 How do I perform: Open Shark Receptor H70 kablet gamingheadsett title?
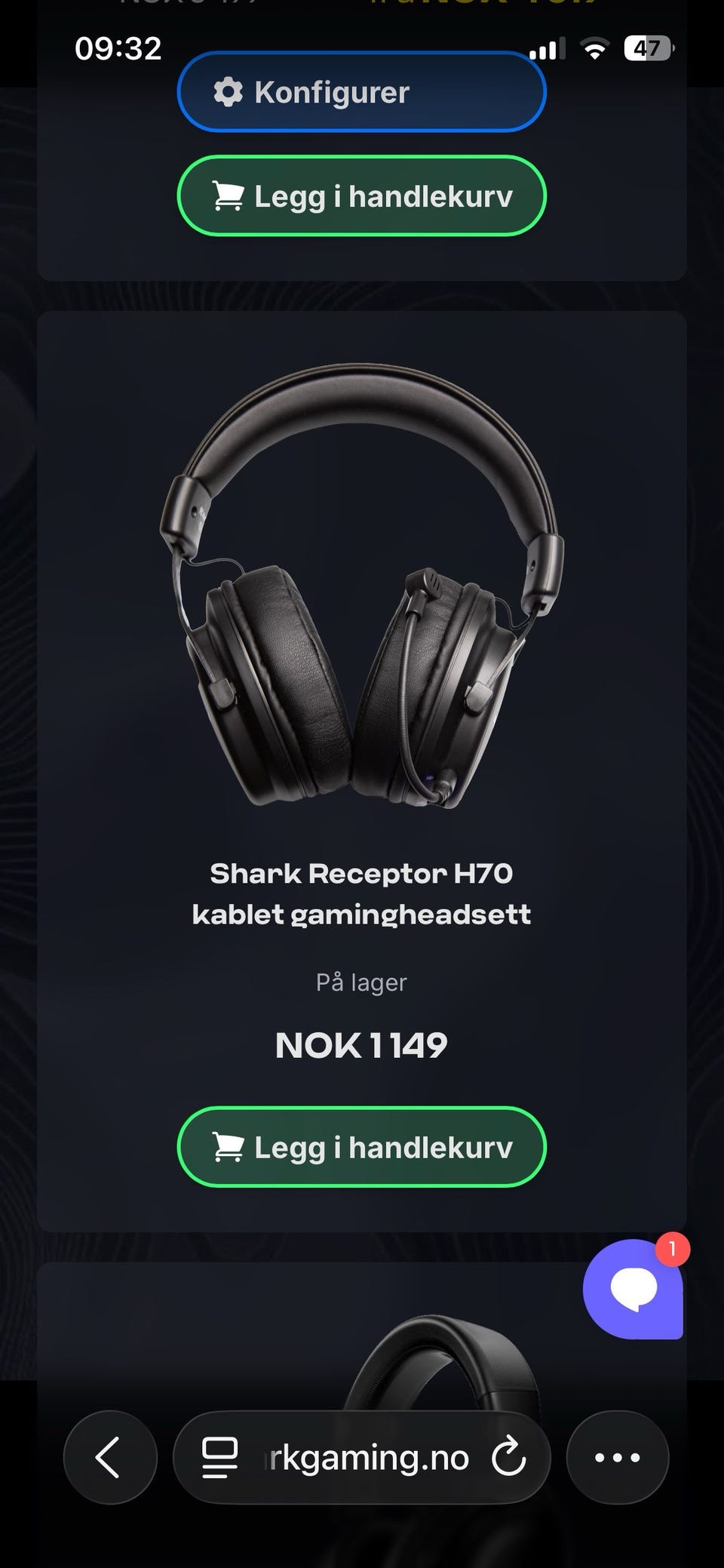[361, 894]
